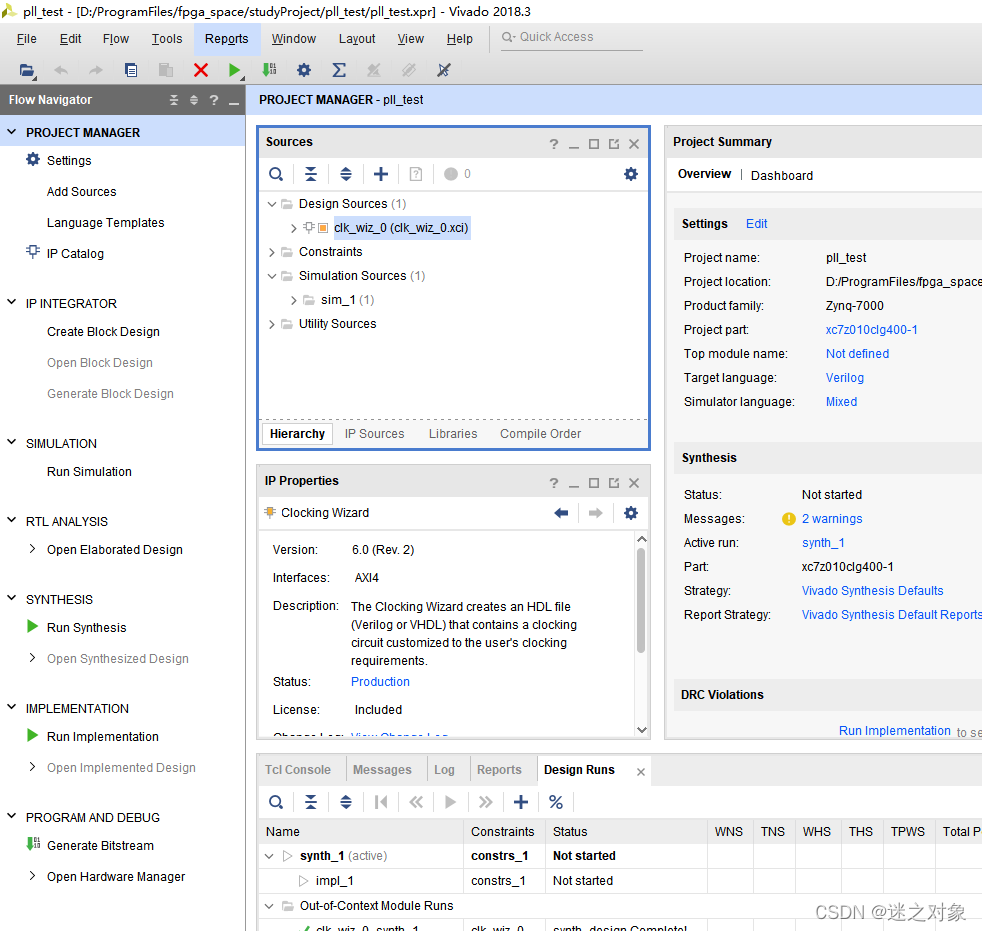Click the Open Project toolbar icon
Screen dimensions: 982x931
pyautogui.click(x=26, y=70)
